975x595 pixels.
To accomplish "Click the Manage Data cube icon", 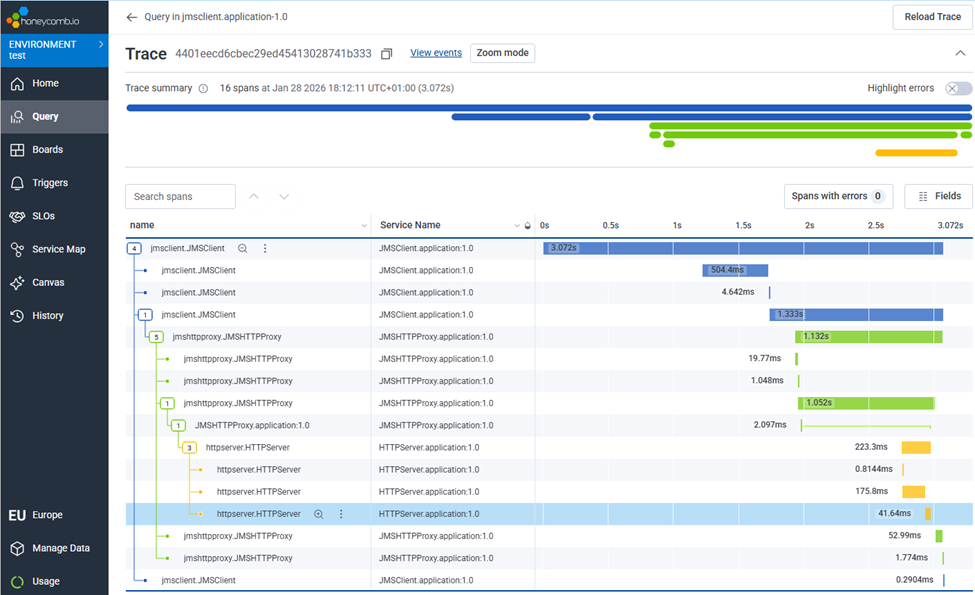I will [x=17, y=548].
